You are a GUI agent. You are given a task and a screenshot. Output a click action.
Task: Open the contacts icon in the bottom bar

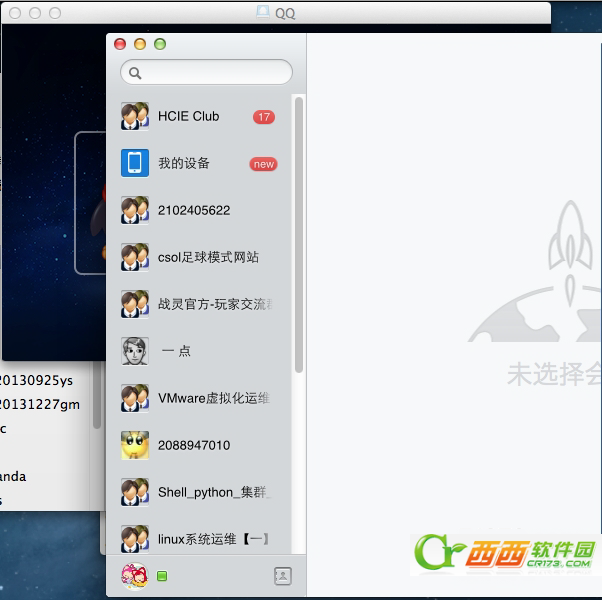283,576
